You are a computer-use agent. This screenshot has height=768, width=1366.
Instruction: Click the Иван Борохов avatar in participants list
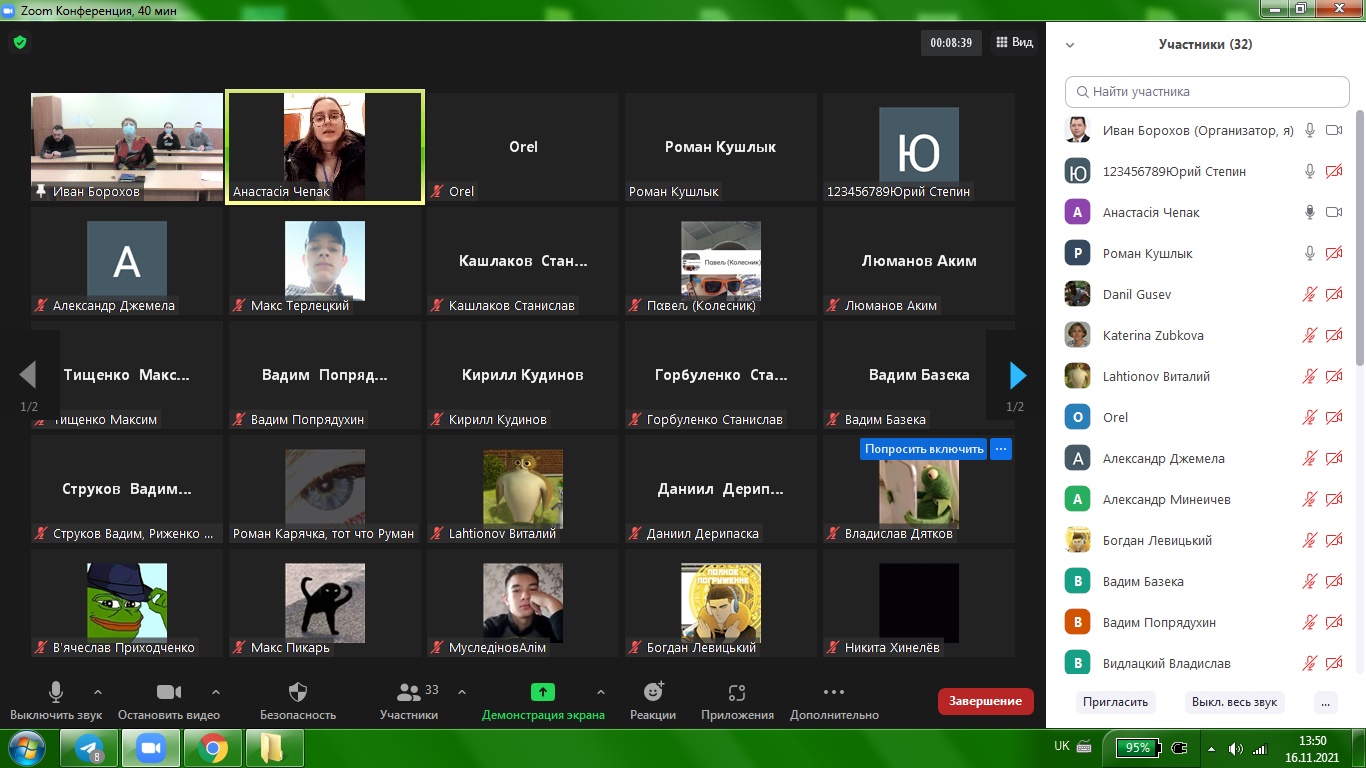[x=1077, y=130]
